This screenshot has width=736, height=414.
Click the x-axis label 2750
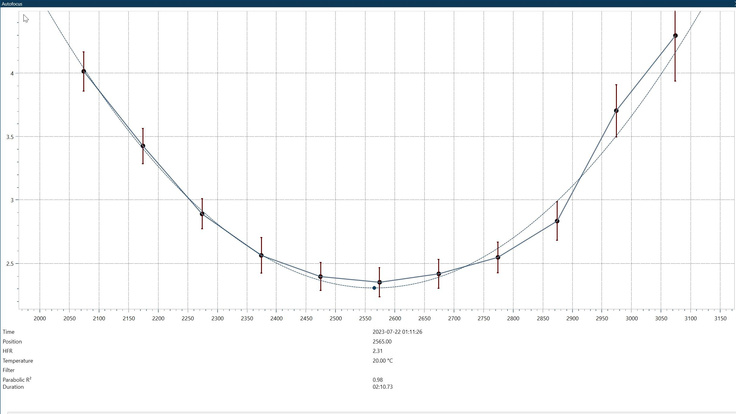[483, 319]
